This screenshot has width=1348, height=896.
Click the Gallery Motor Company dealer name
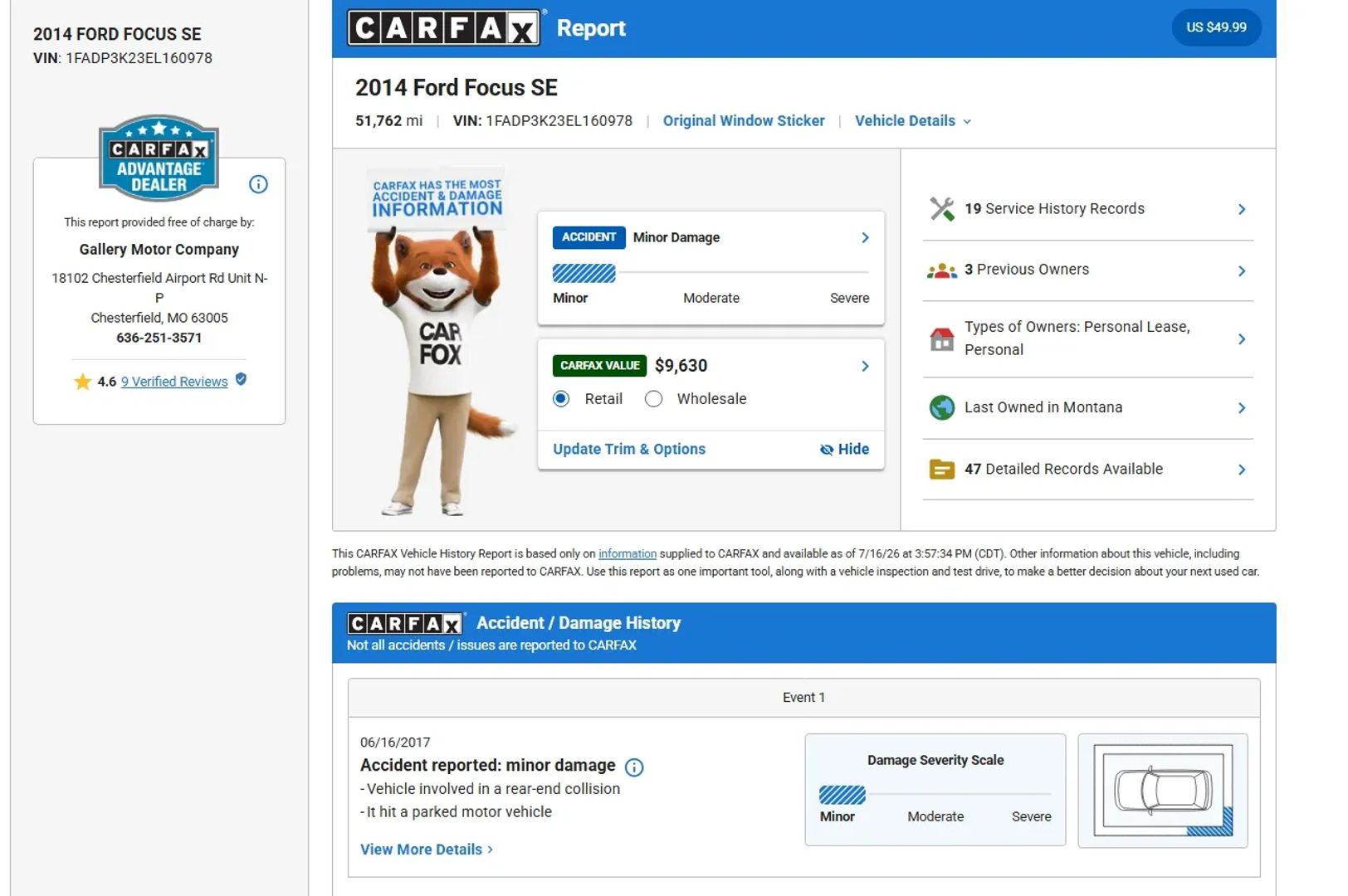(x=159, y=250)
